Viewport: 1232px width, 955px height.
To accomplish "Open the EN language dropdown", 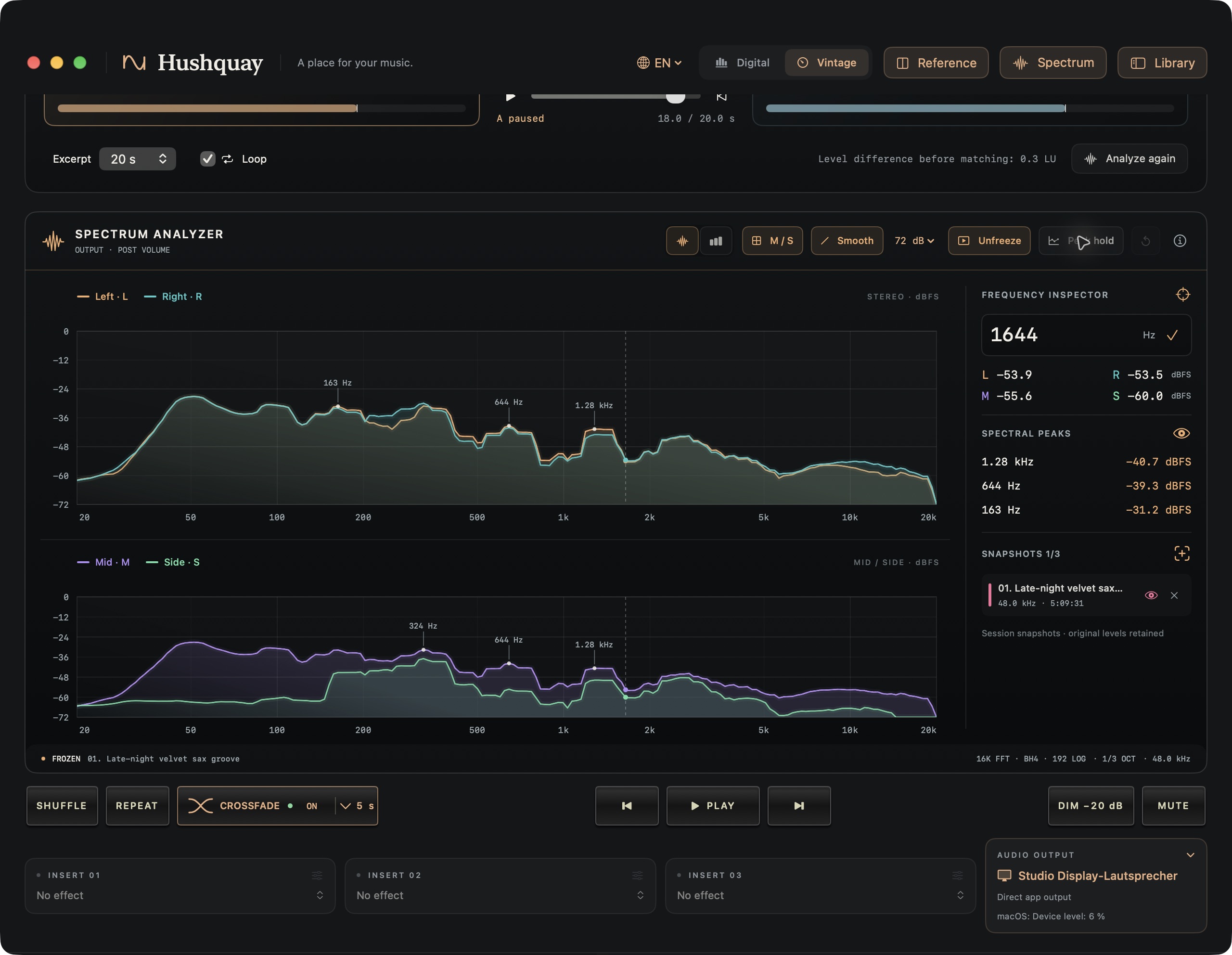I will [659, 63].
